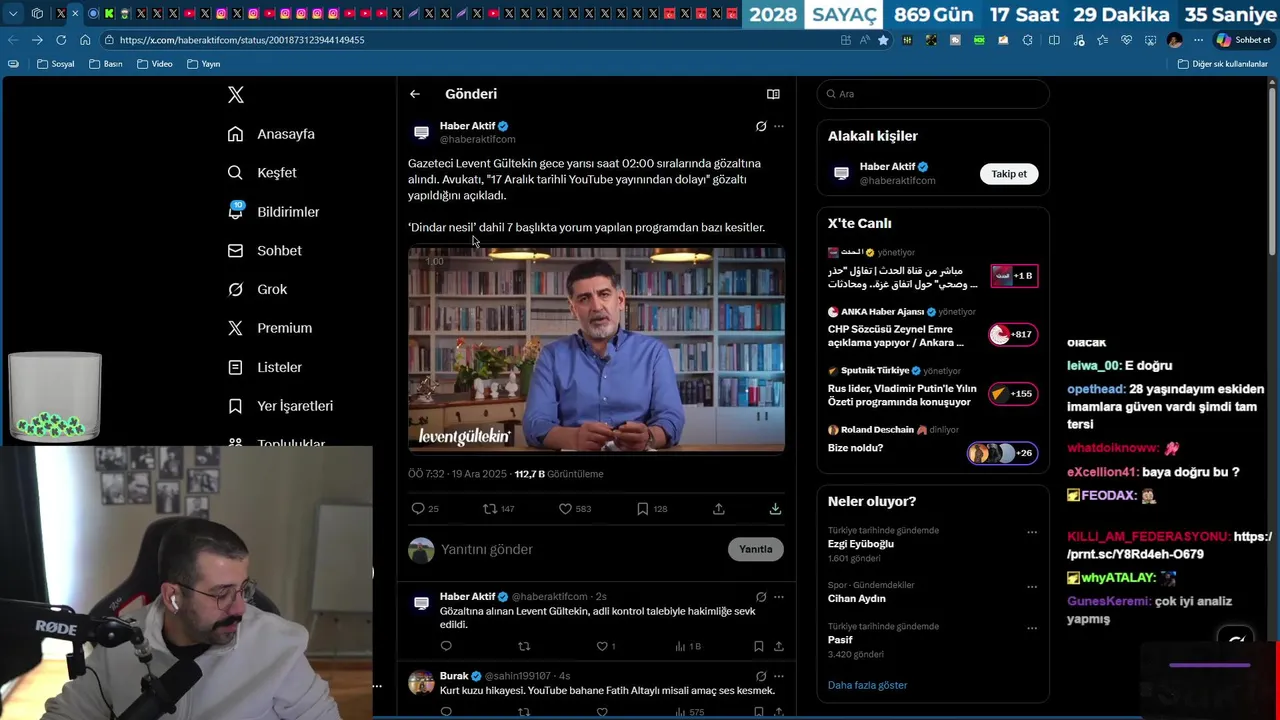
Task: Bookmark the post with 128 bookmarks
Action: tap(652, 509)
